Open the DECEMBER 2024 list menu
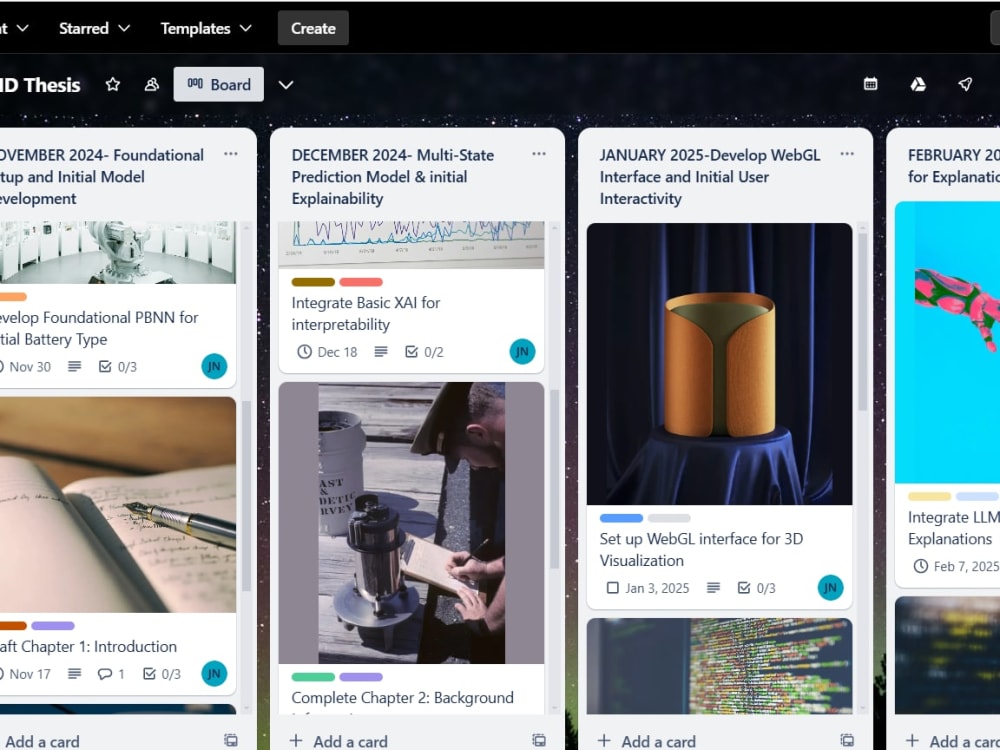Viewport: 1000px width, 750px height. tap(539, 155)
